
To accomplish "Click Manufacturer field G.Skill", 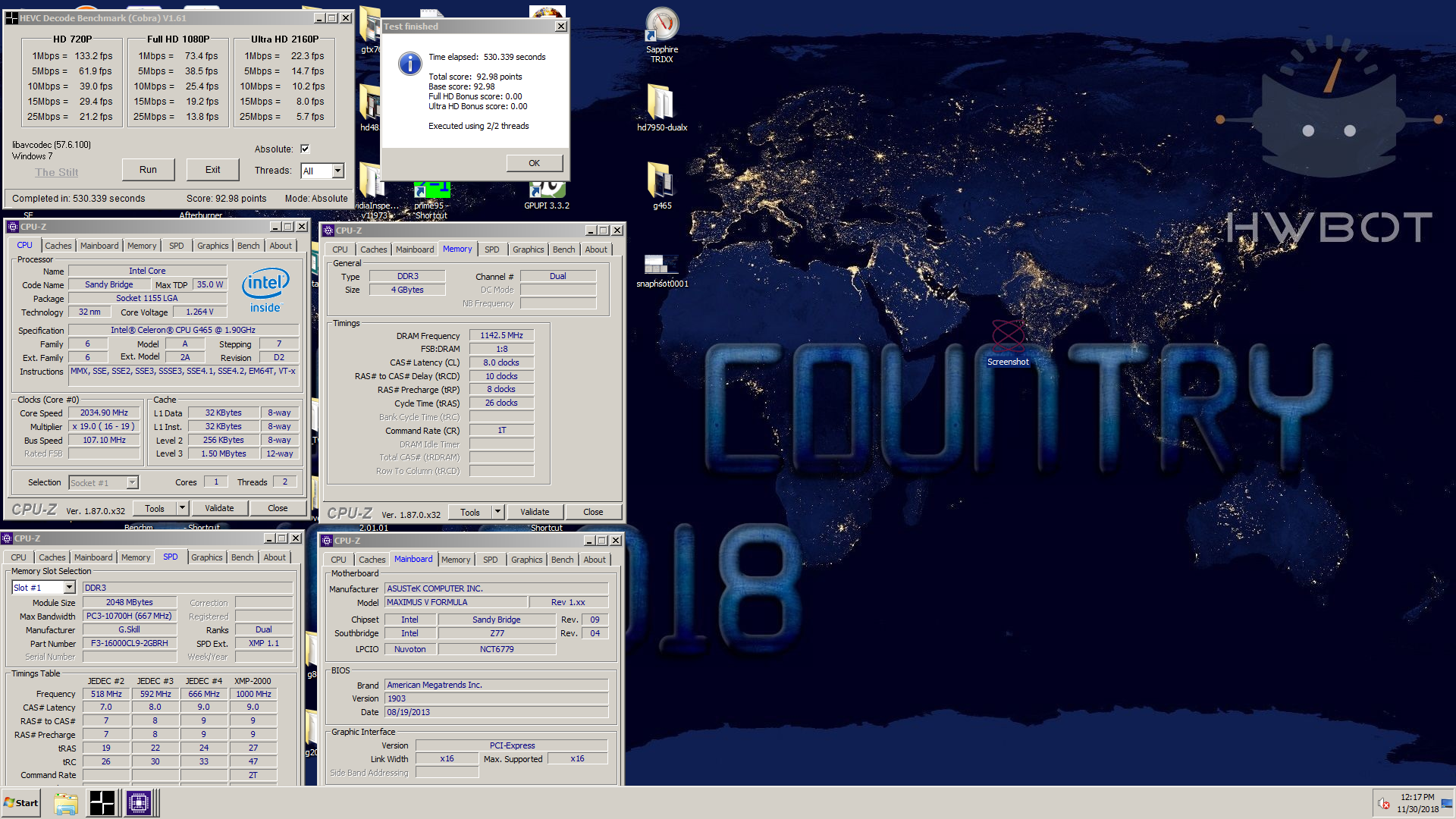I will [x=130, y=629].
